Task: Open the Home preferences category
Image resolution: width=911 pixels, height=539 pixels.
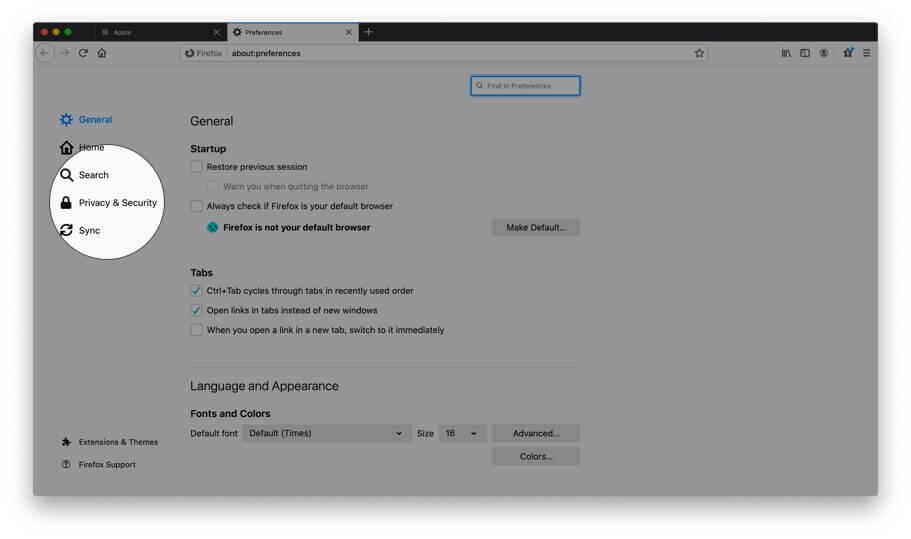Action: coord(82,148)
